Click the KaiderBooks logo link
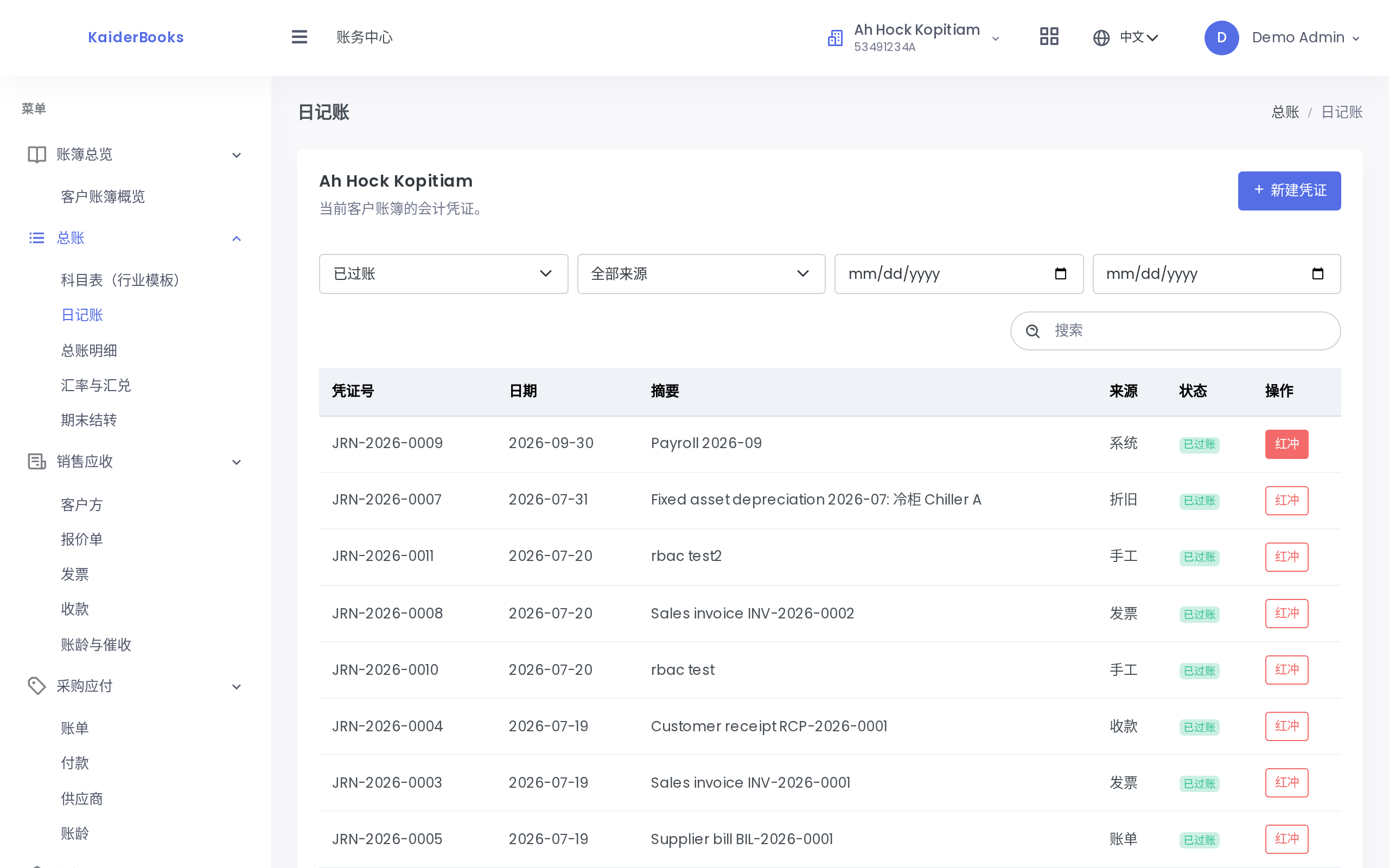This screenshot has width=1389, height=868. coord(136,37)
